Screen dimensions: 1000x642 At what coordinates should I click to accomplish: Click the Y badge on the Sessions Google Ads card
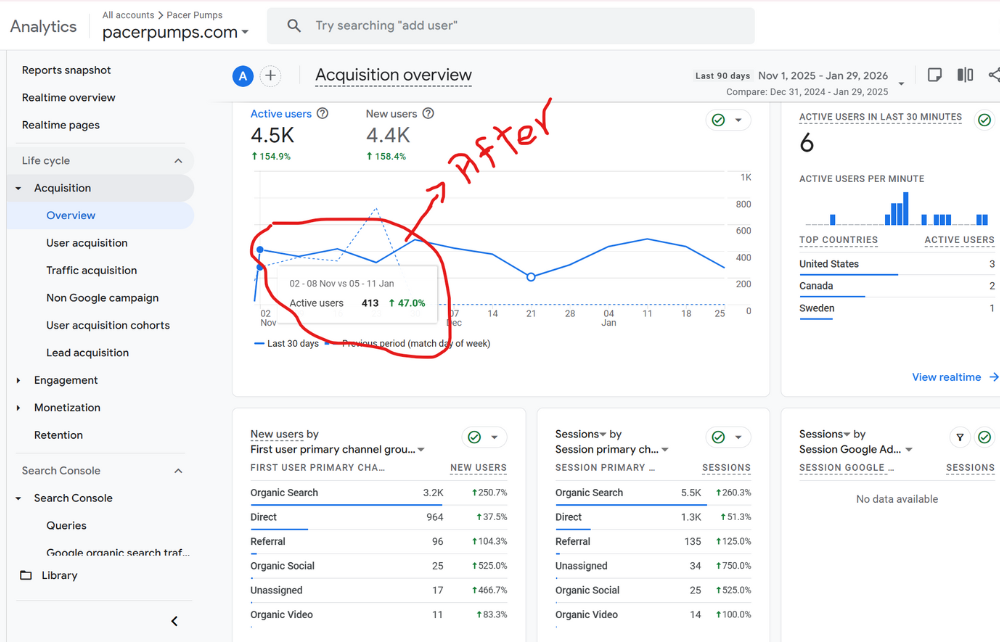(960, 437)
